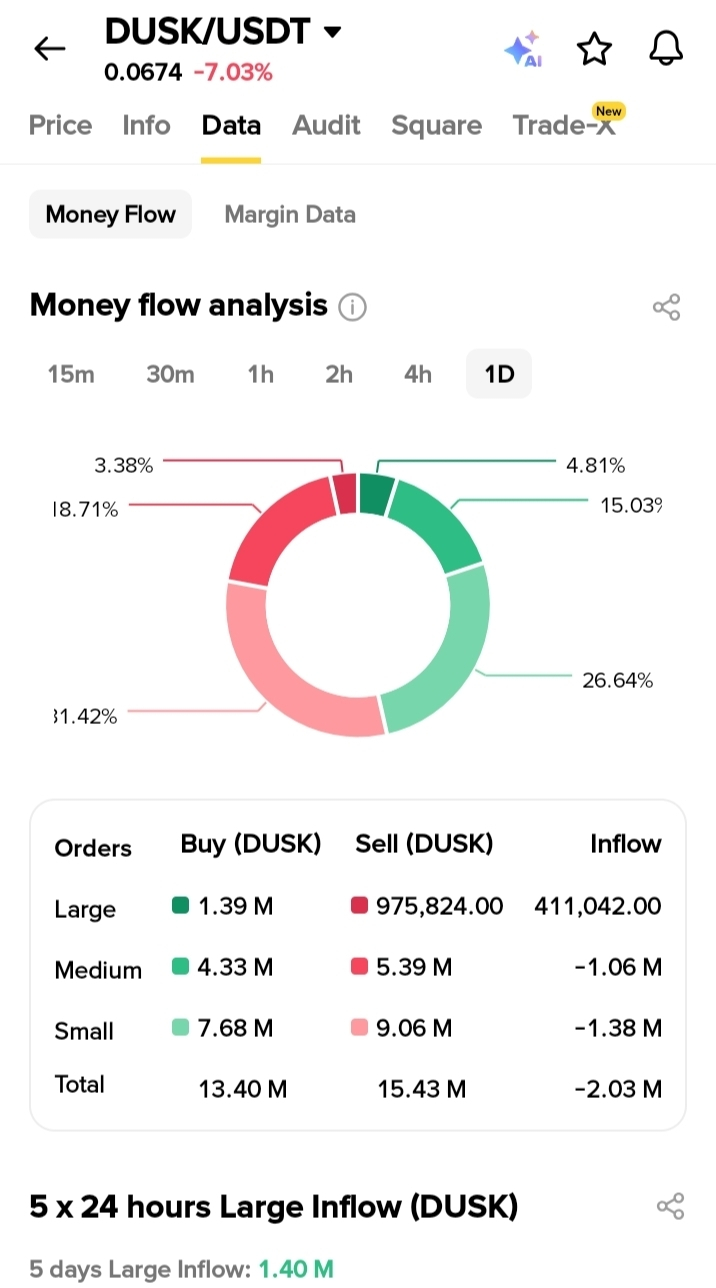Image resolution: width=716 pixels, height=1288 pixels.
Task: Select the 4h time interval
Action: (x=418, y=374)
